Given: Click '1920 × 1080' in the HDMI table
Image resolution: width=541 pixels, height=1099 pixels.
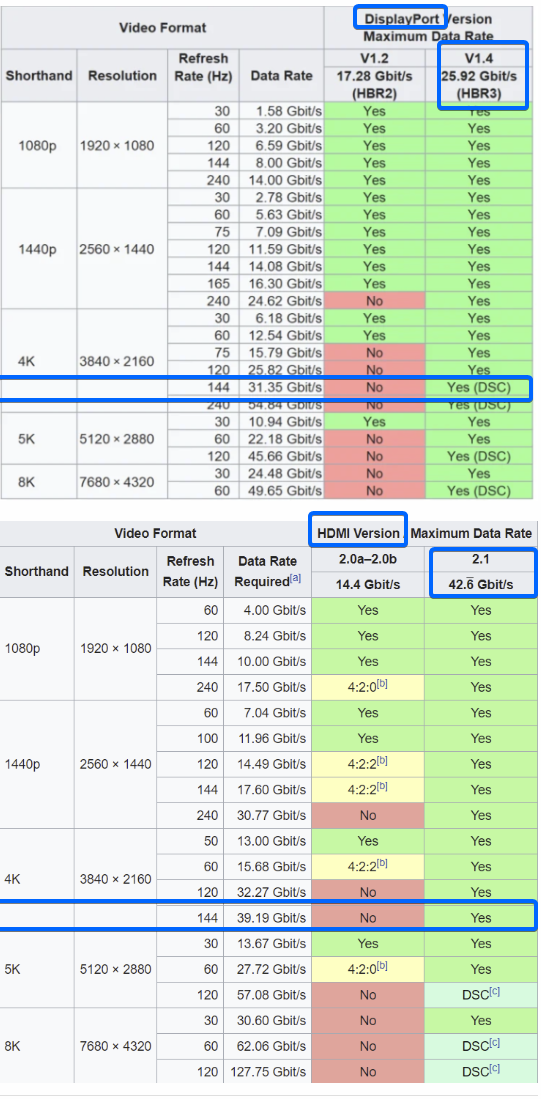Looking at the screenshot, I should (x=116, y=648).
